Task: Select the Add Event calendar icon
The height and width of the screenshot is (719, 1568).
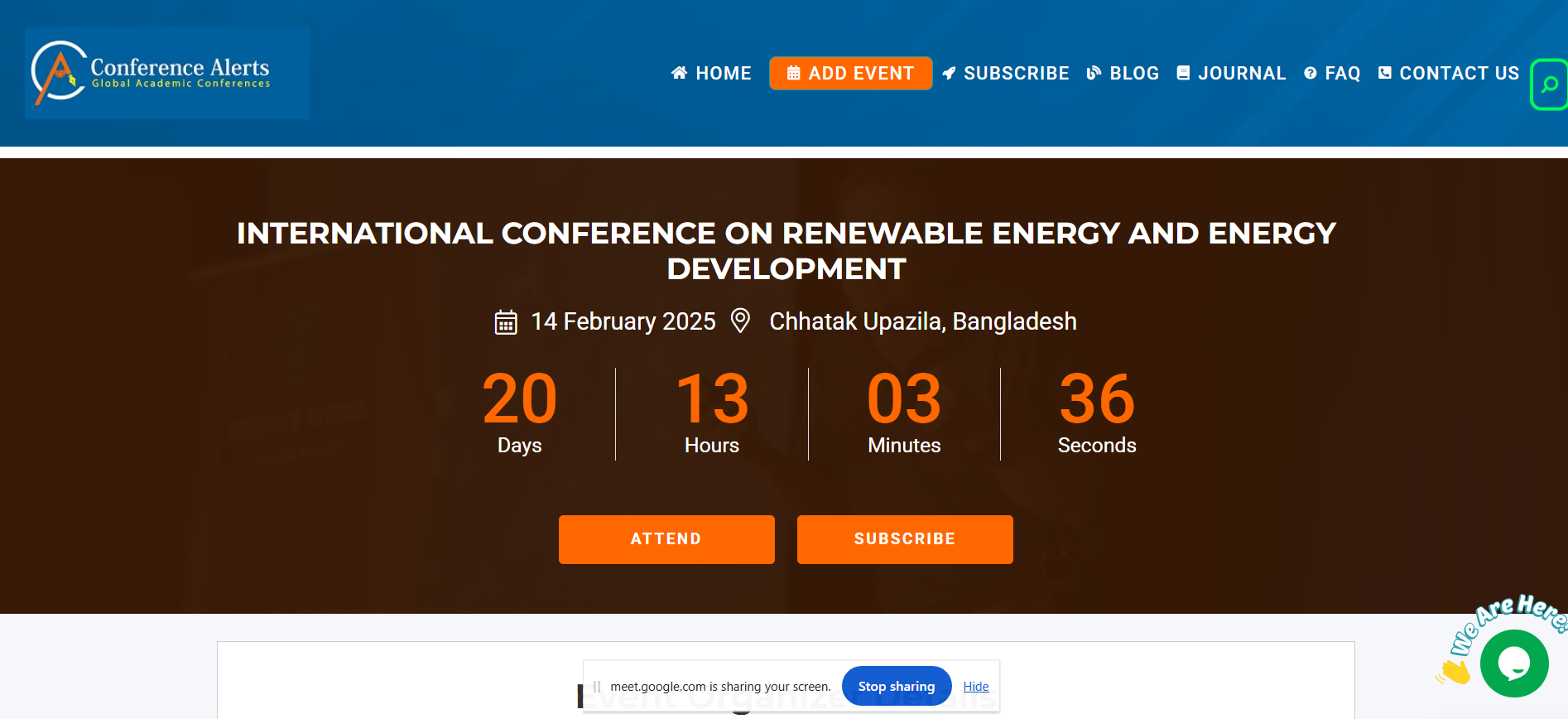Action: (792, 73)
